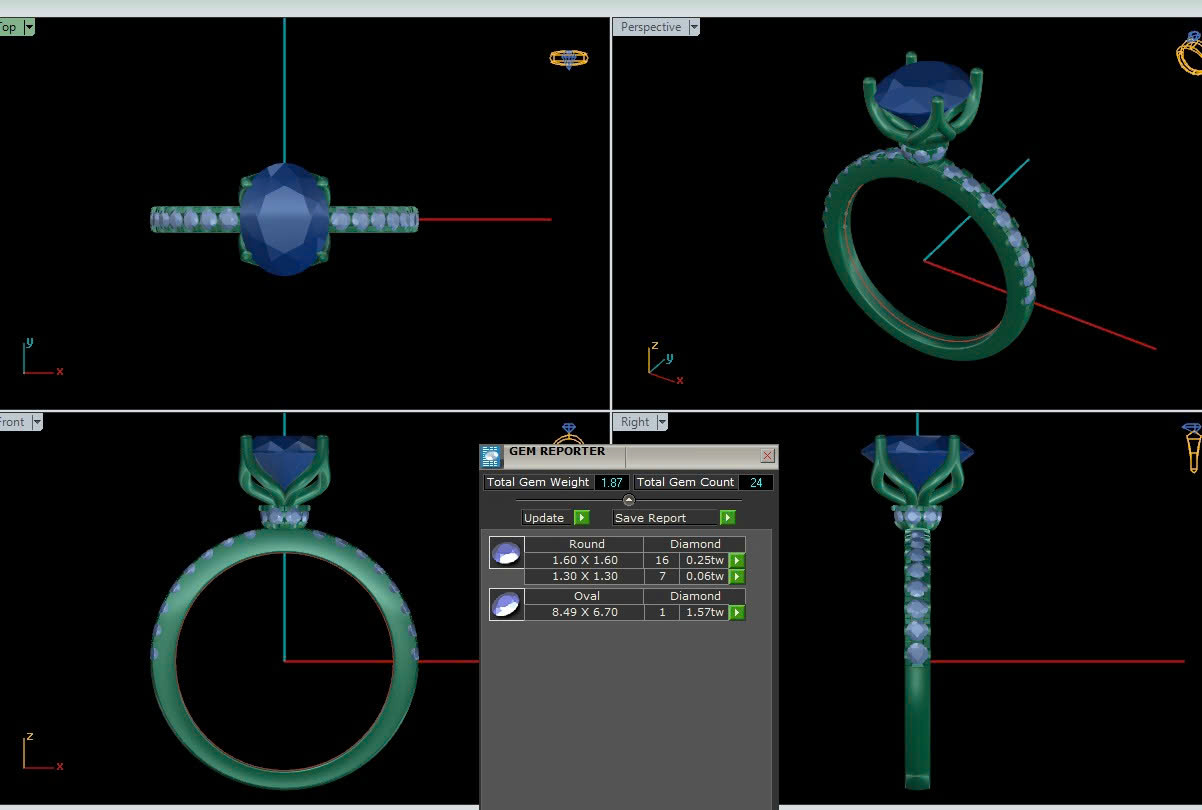Open the Front viewport dropdown arrow
This screenshot has height=810, width=1202.
pos(37,422)
